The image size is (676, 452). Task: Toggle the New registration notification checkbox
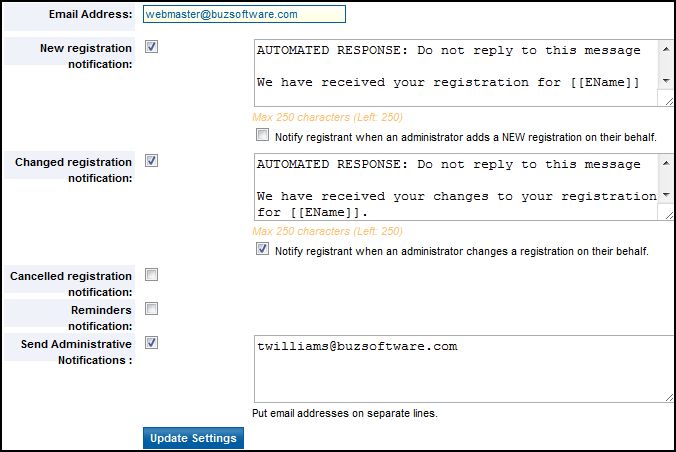[x=151, y=46]
